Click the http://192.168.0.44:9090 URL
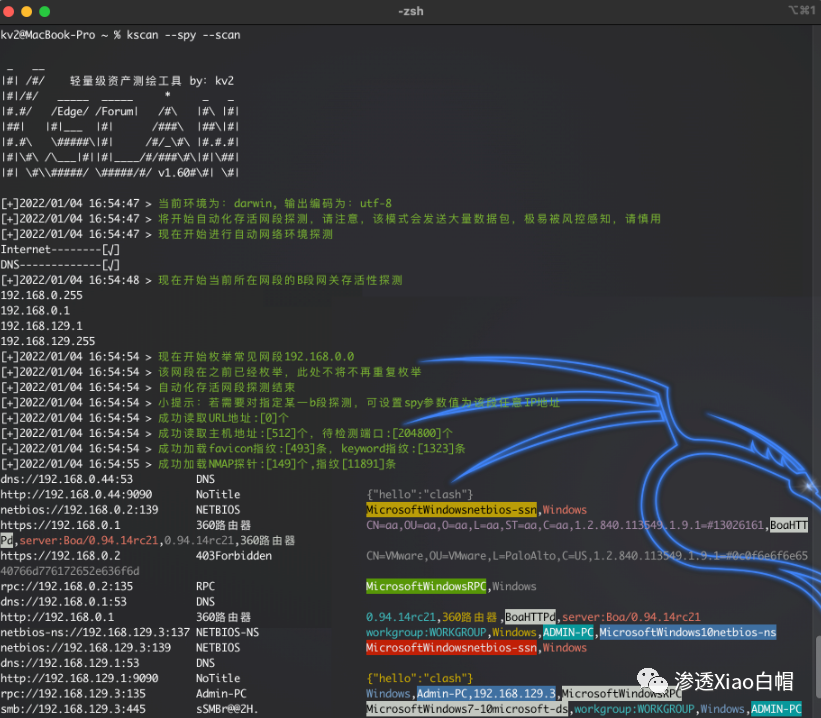 coord(76,494)
